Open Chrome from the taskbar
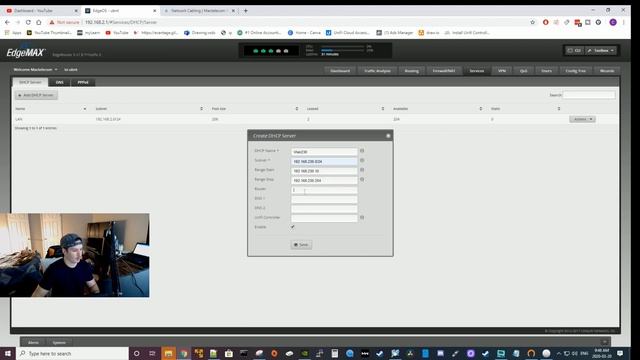 184,353
